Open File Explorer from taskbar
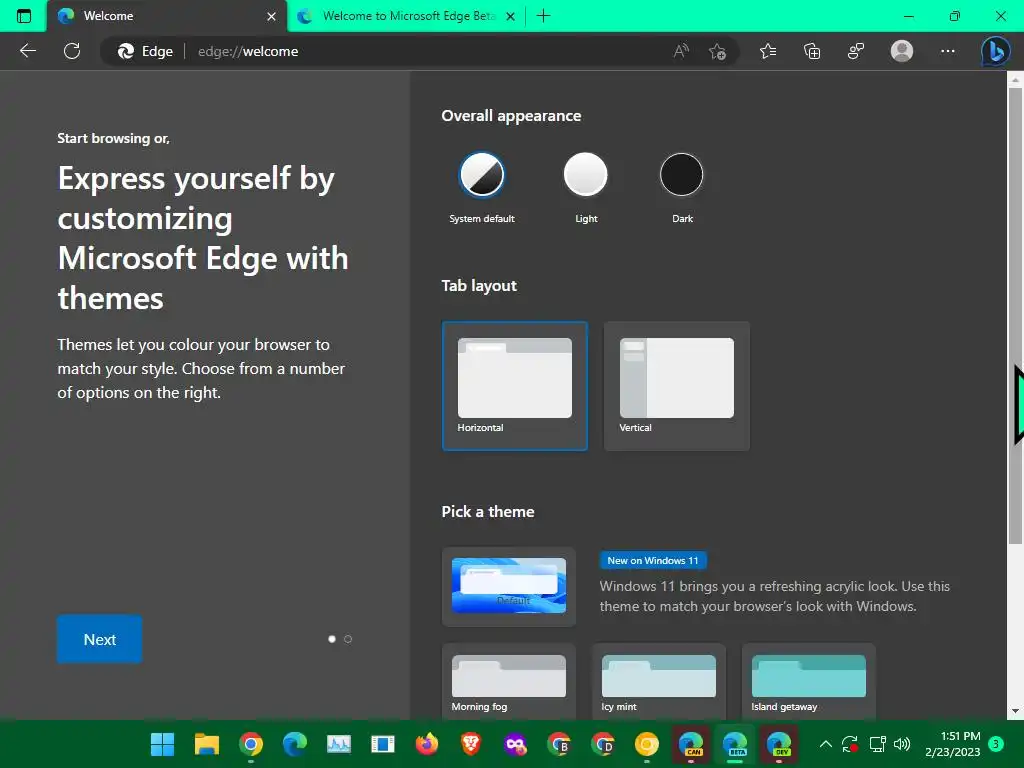 (207, 744)
